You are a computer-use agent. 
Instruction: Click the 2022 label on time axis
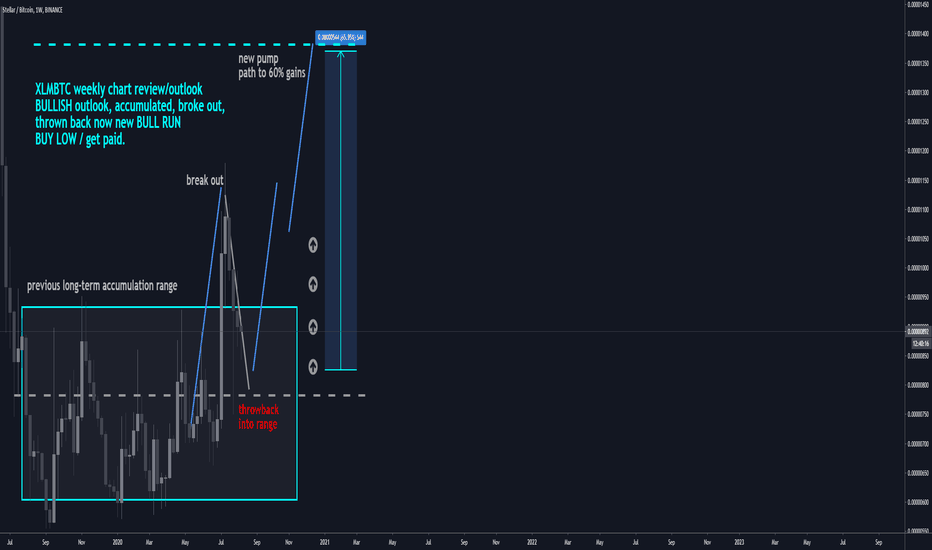point(532,542)
